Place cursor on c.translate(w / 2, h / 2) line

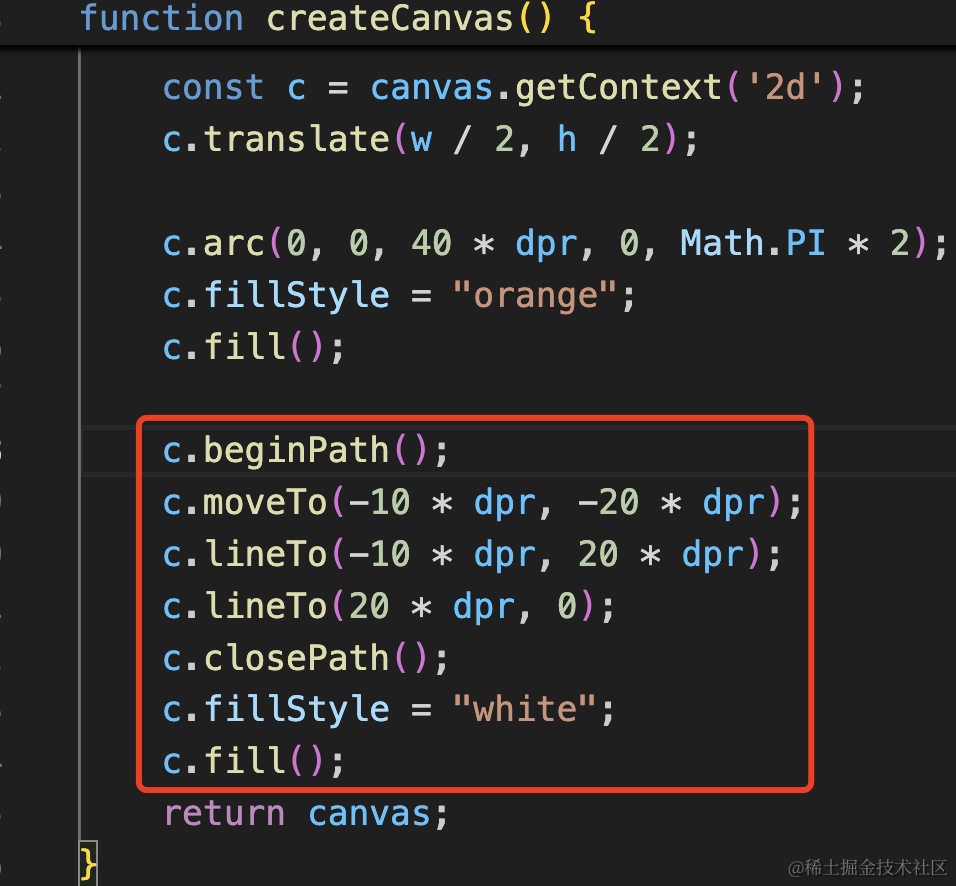[430, 140]
